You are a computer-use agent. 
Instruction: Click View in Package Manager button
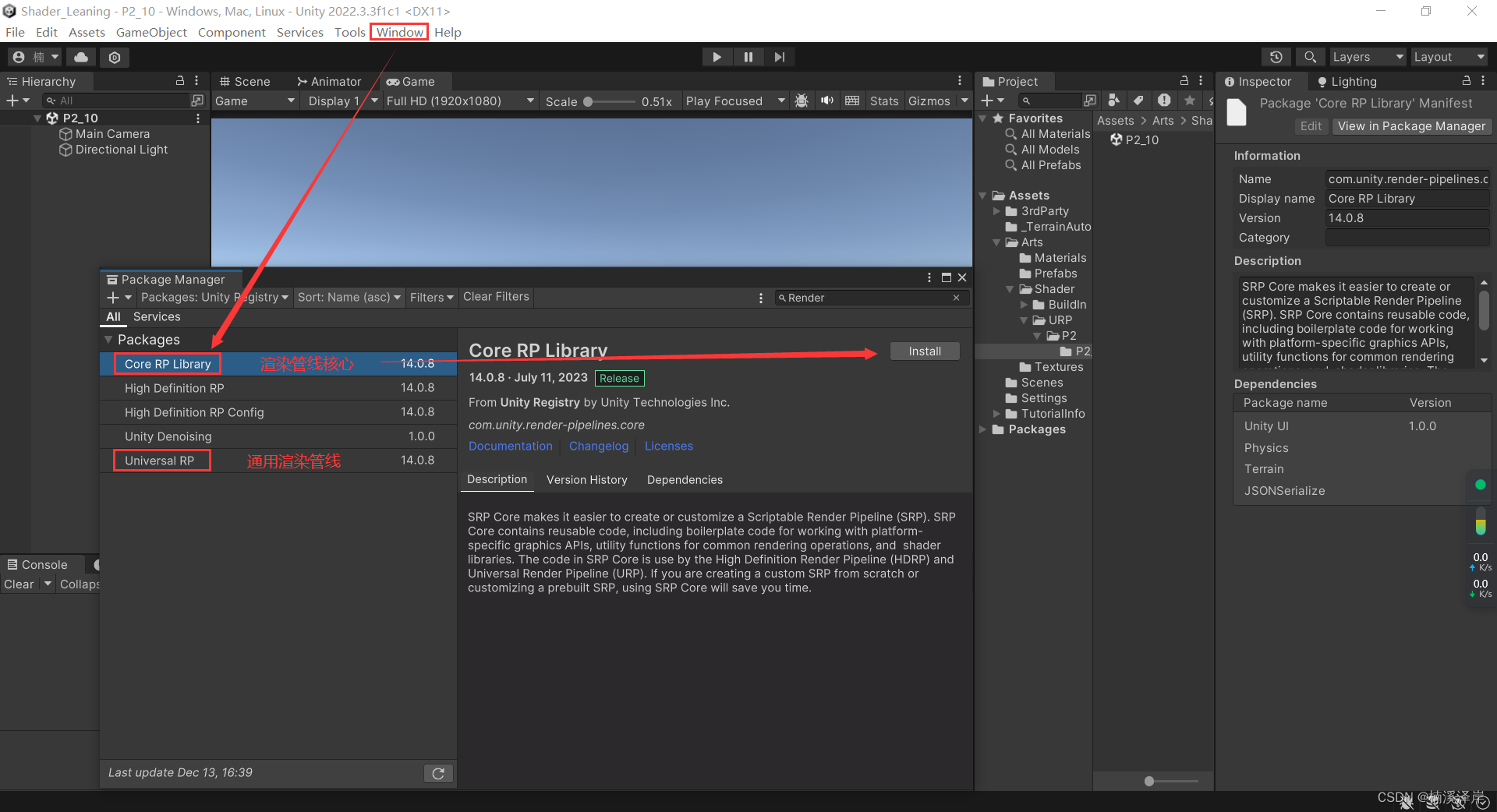[x=1411, y=126]
